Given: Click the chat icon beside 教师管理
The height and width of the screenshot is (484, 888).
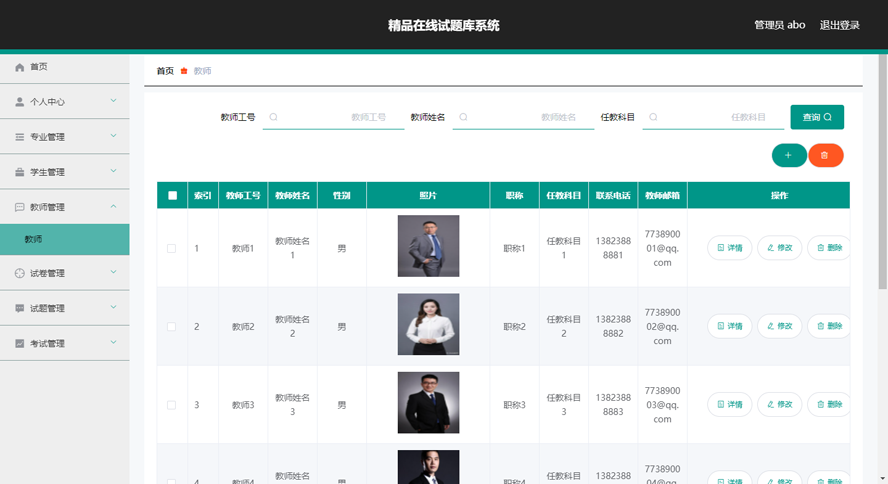Looking at the screenshot, I should coord(19,207).
